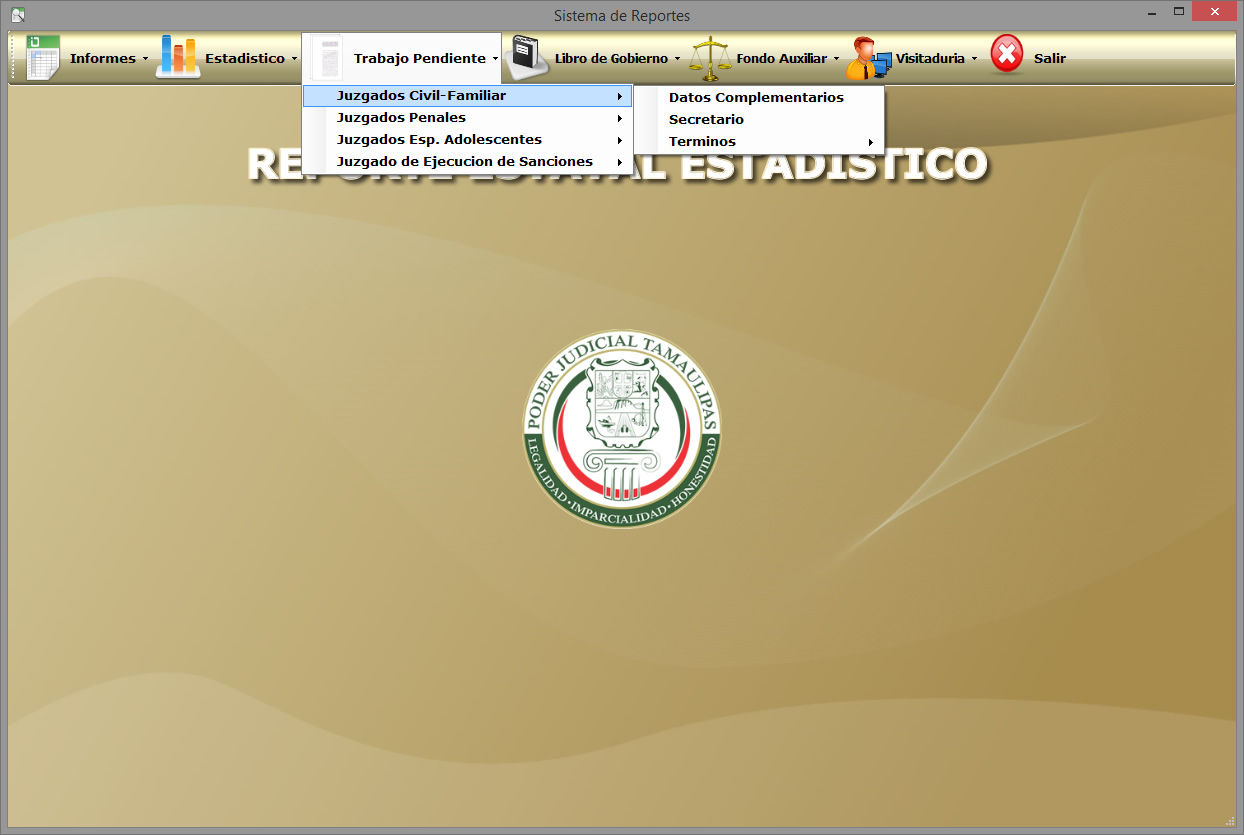
Task: Click the Trabajo Pendiente document icon
Action: pyautogui.click(x=327, y=58)
